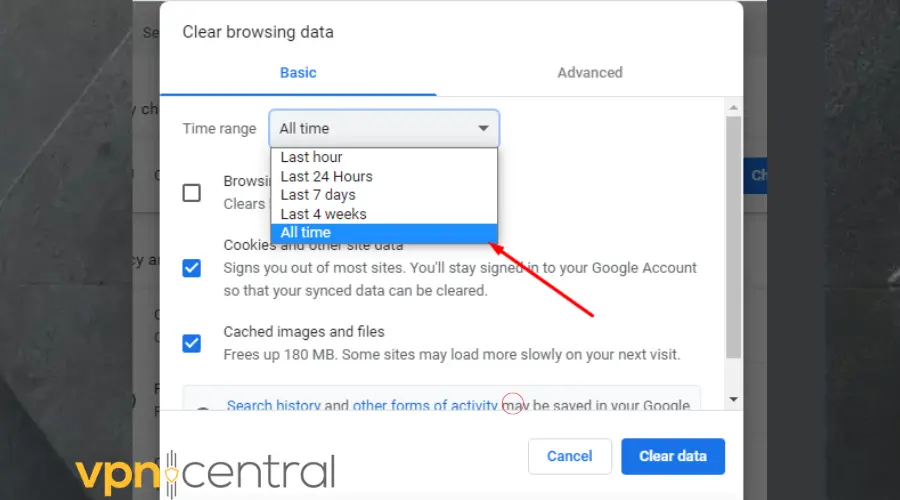
Task: Open the Search history link
Action: click(274, 406)
